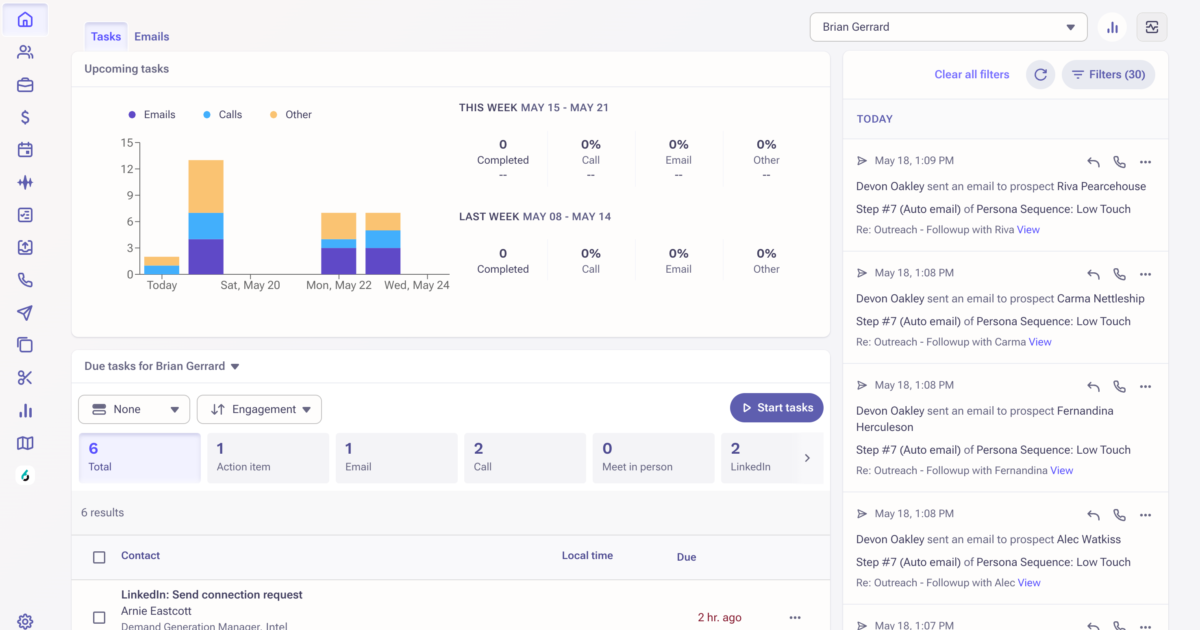Open the Tasks calendar icon in the sidebar
This screenshot has height=630, width=1200.
tap(25, 150)
